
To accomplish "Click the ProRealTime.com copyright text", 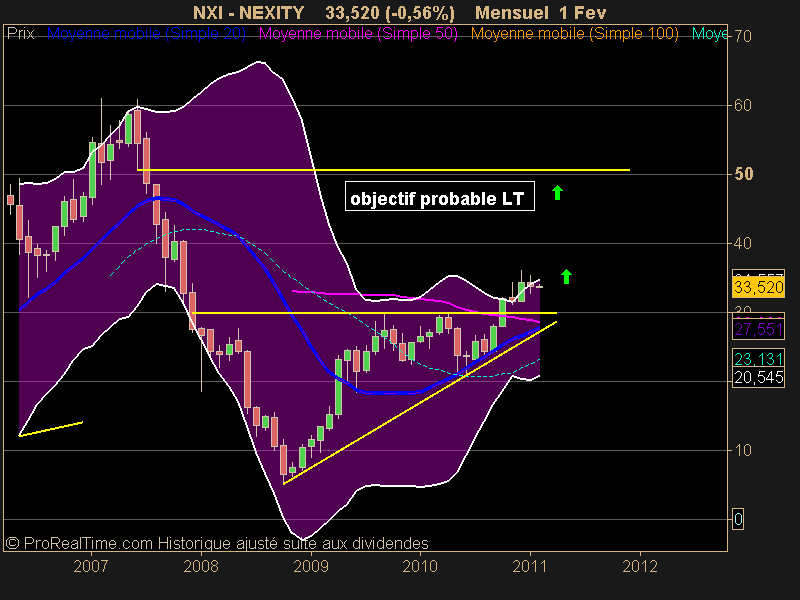I will point(217,543).
